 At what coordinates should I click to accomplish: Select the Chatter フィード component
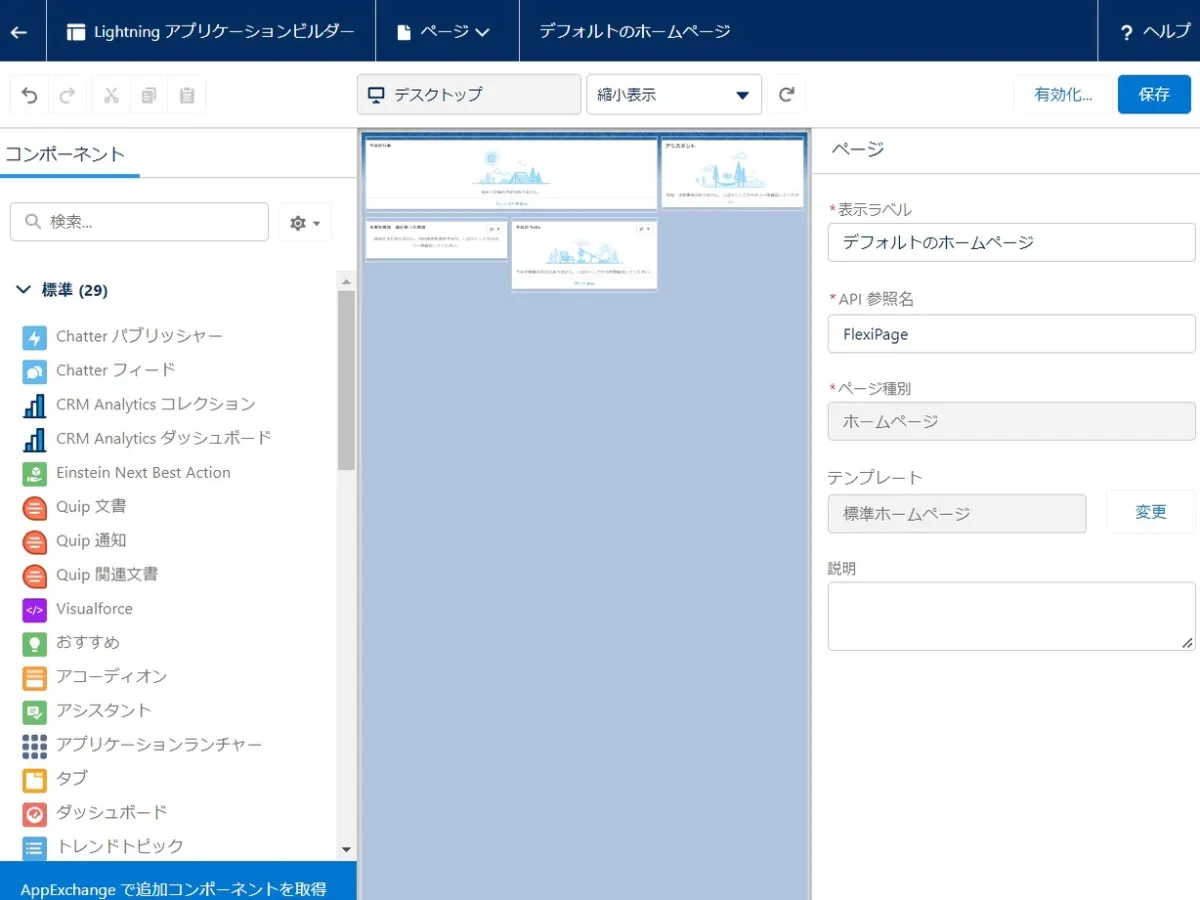click(x=113, y=370)
